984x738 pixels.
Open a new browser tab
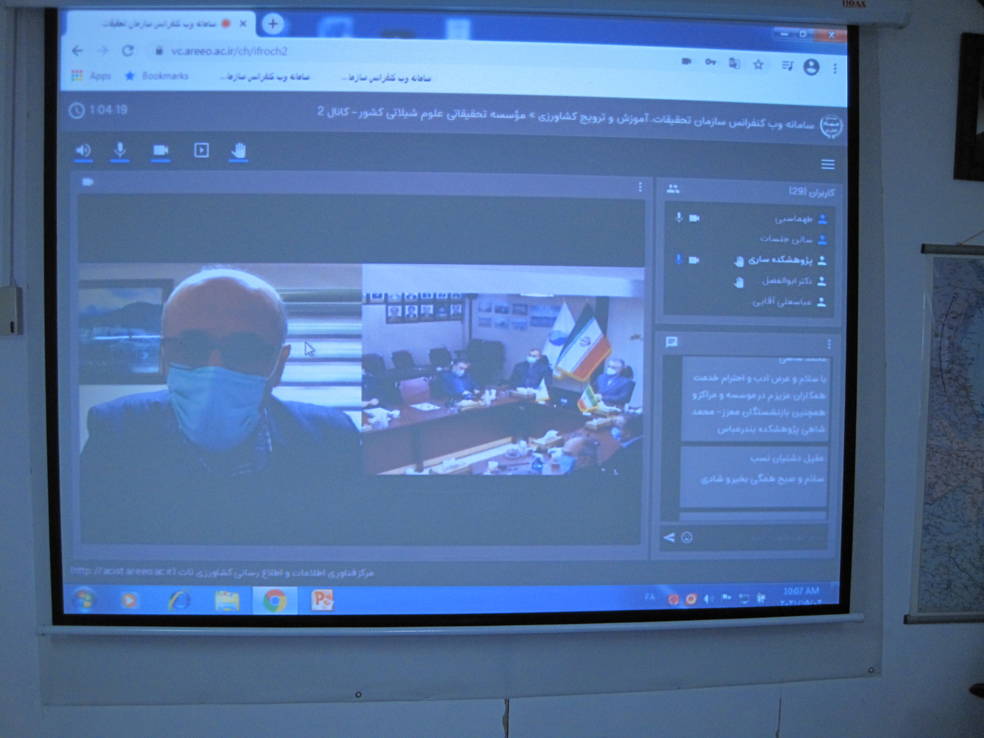coord(273,24)
